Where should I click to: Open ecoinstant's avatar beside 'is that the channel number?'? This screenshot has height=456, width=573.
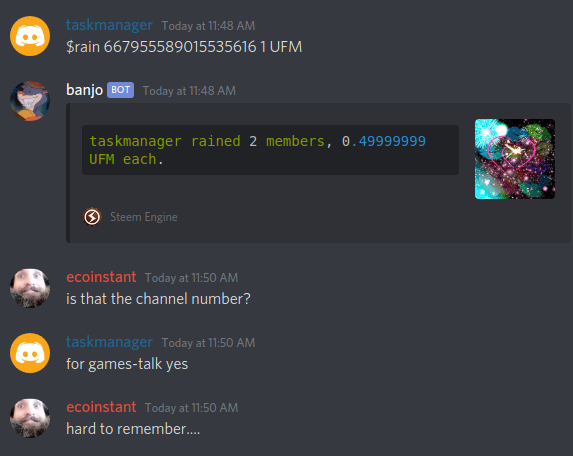(30, 288)
